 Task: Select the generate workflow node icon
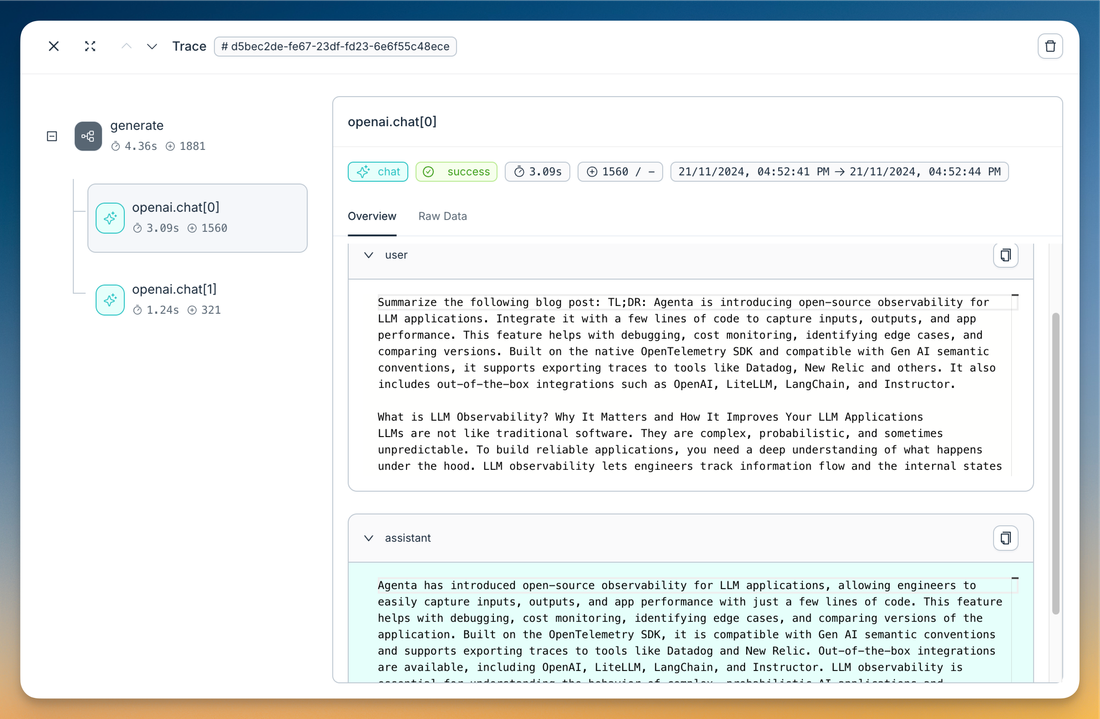coord(88,136)
